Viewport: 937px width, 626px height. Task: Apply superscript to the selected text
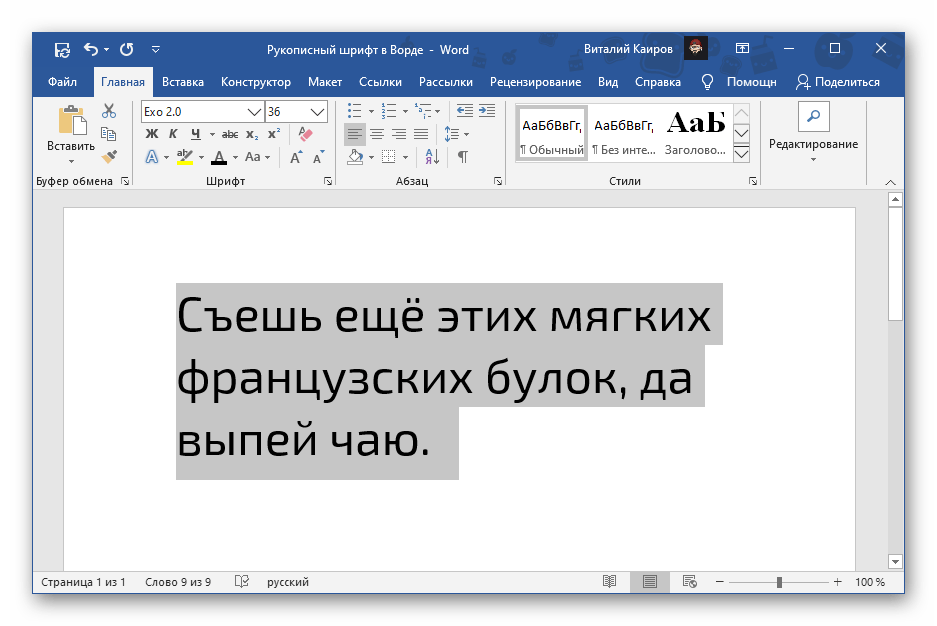coord(273,134)
